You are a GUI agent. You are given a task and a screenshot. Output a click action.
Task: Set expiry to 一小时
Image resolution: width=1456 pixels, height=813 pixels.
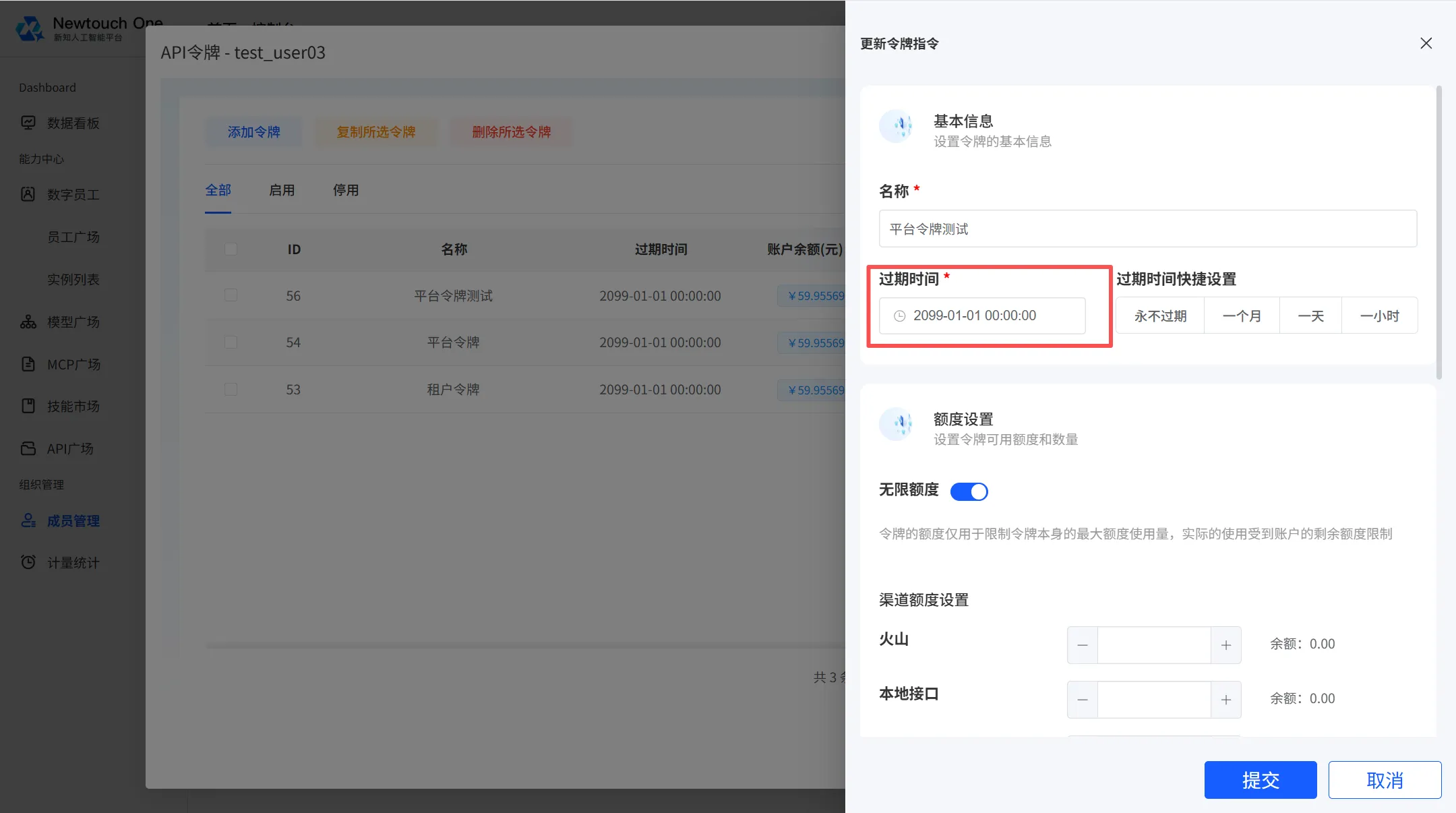coord(1379,315)
